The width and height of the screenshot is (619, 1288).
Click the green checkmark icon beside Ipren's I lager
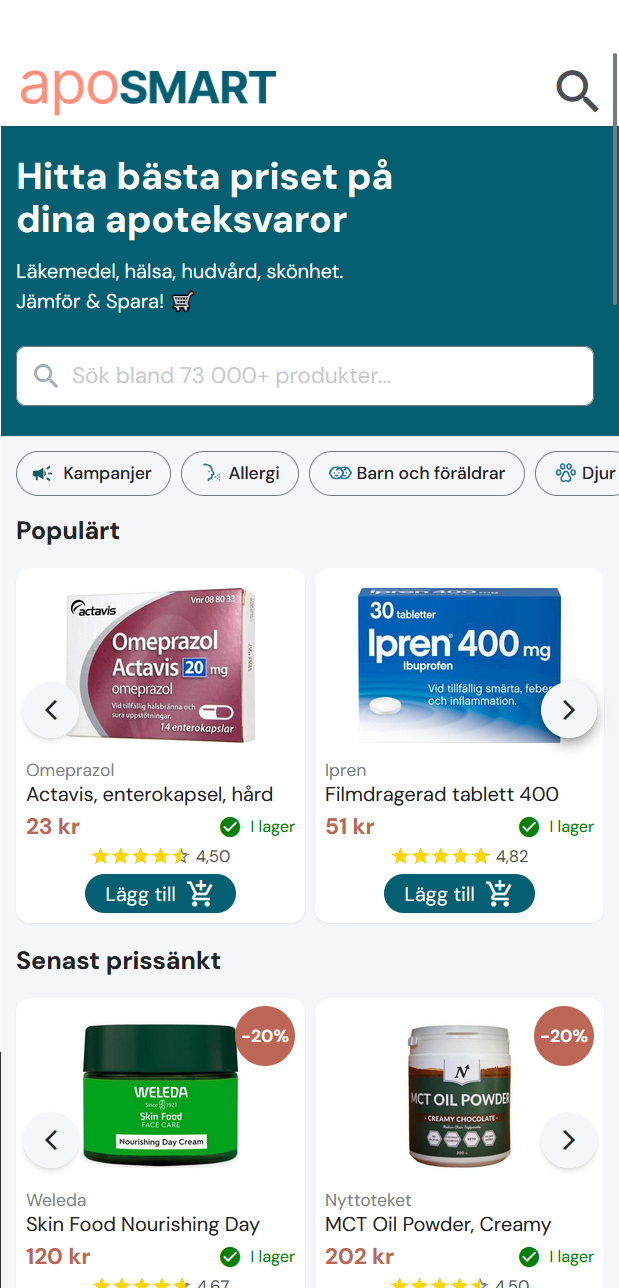pos(528,826)
